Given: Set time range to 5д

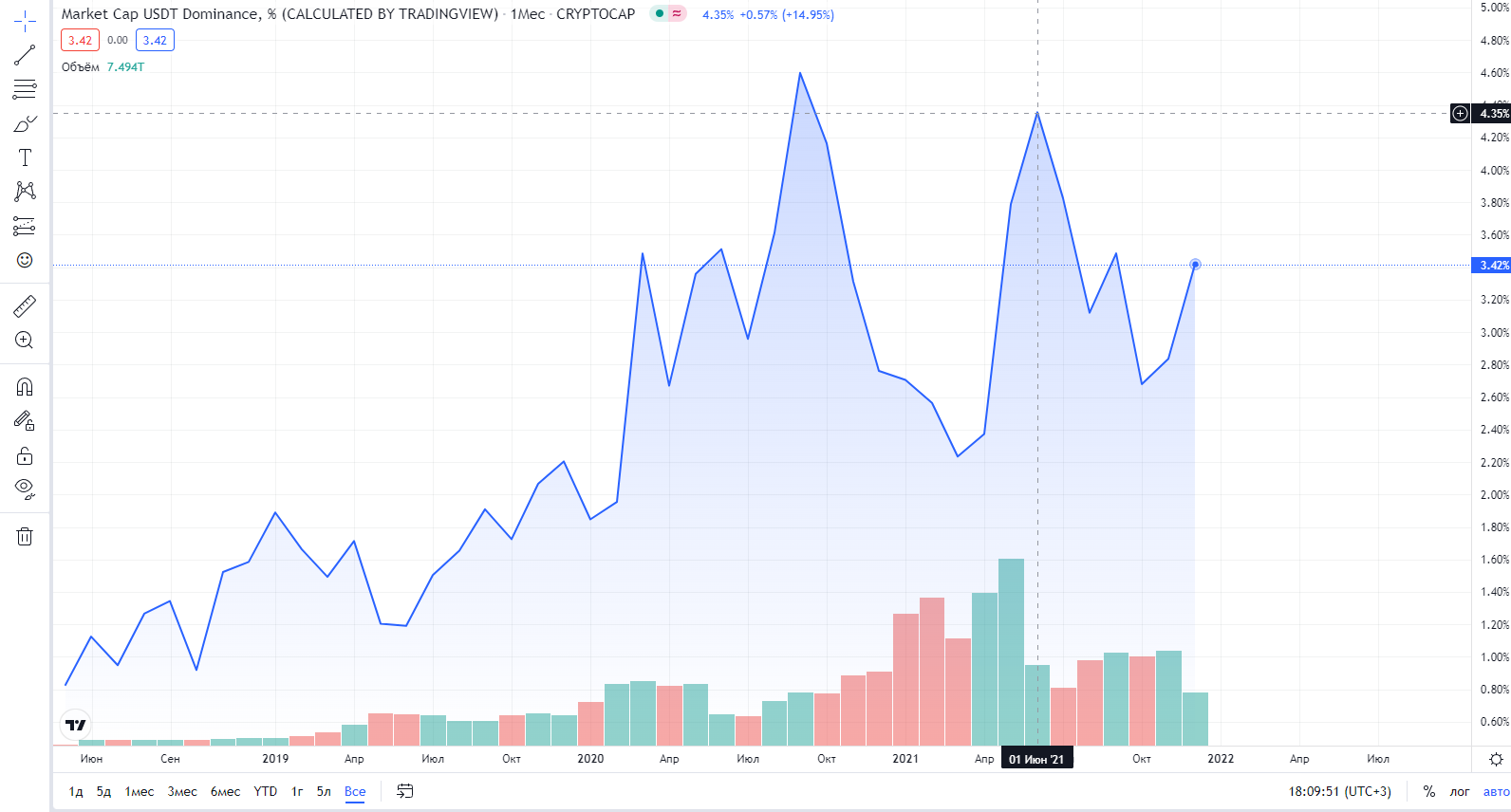Looking at the screenshot, I should pos(103,791).
